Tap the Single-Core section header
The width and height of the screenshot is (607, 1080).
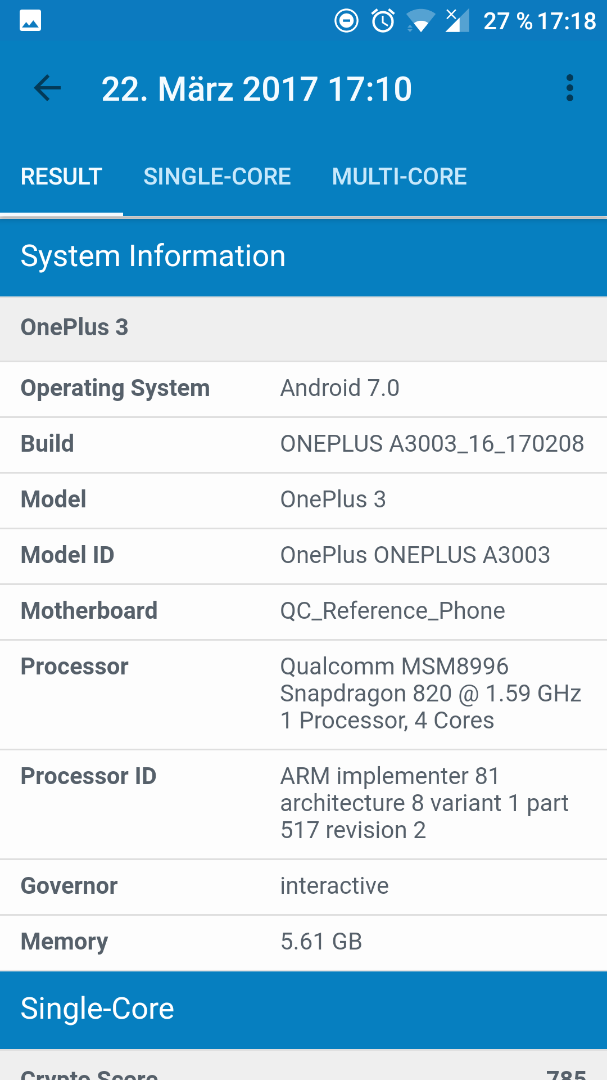pos(303,1010)
